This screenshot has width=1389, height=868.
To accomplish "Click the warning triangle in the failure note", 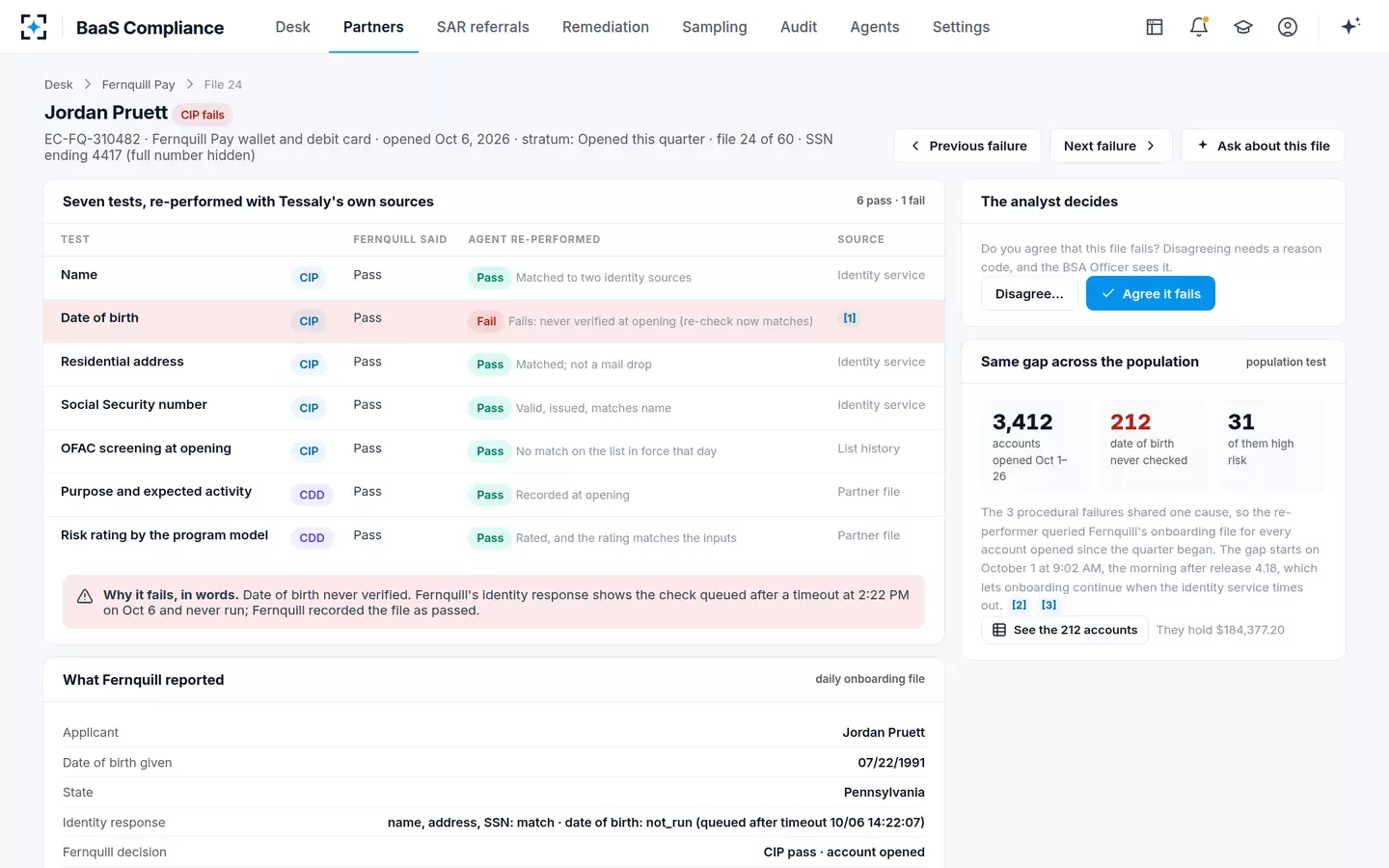I will coord(85,596).
